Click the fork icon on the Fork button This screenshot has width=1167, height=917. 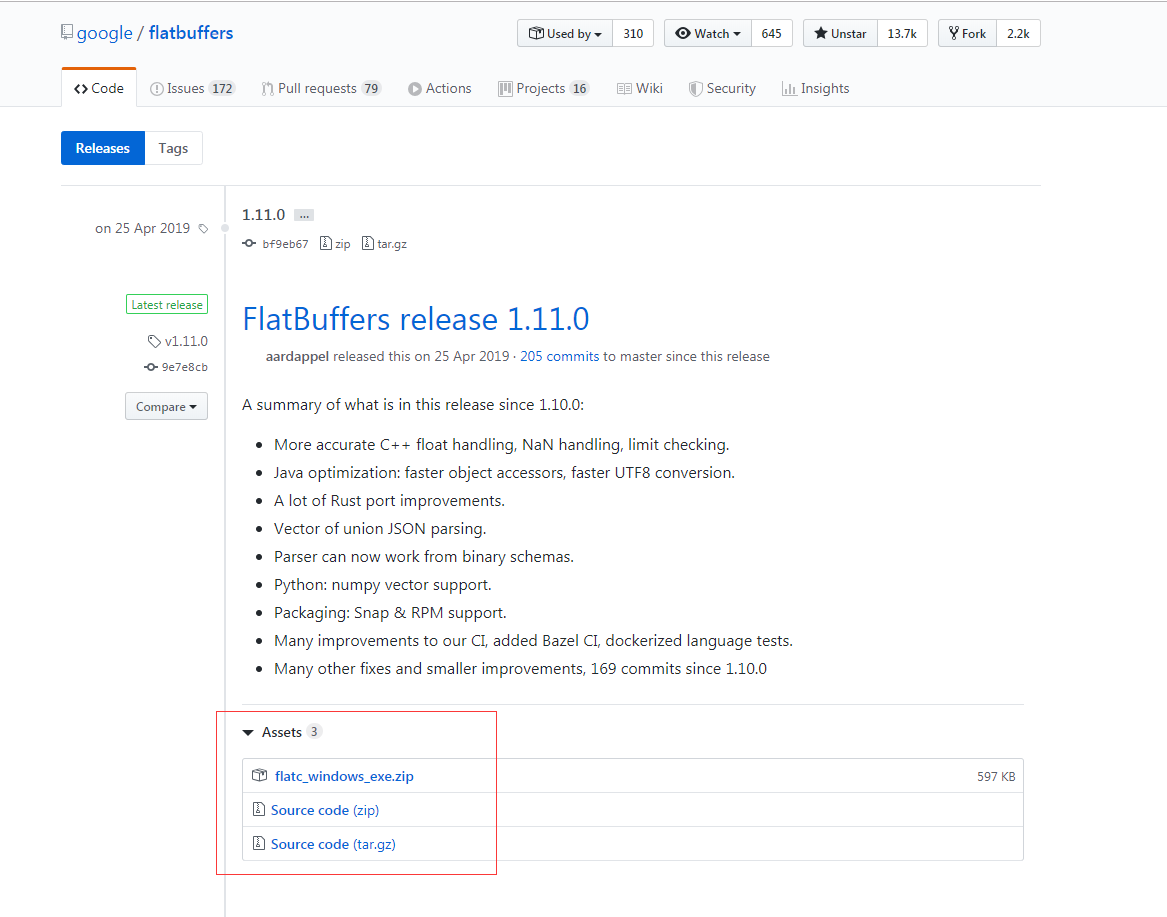pyautogui.click(x=955, y=33)
